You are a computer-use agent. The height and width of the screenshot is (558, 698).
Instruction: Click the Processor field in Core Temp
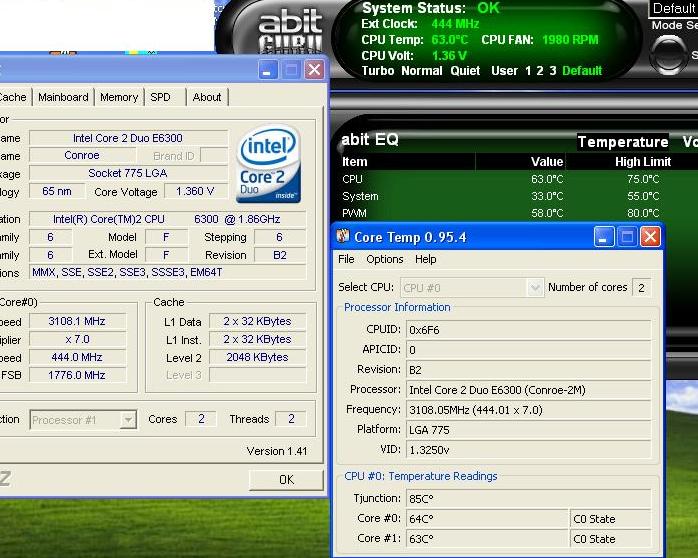click(528, 390)
